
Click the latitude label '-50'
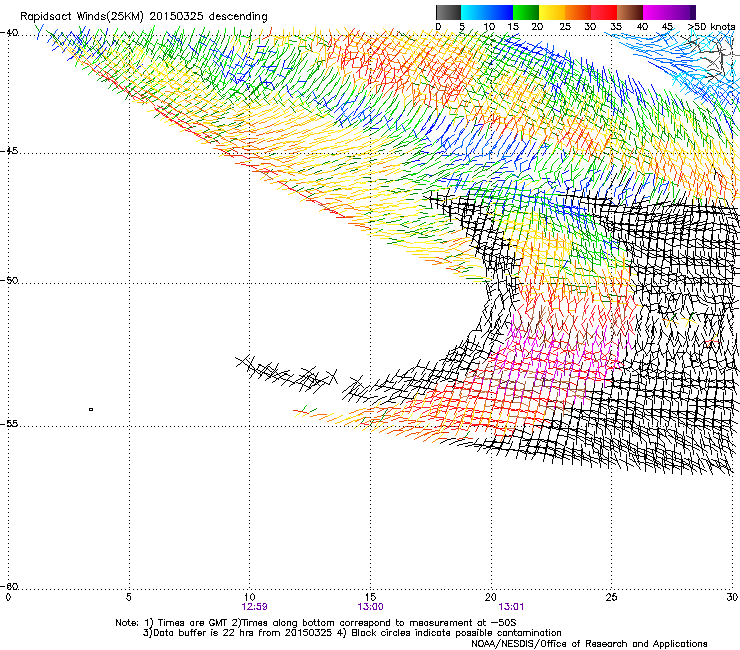point(9,280)
